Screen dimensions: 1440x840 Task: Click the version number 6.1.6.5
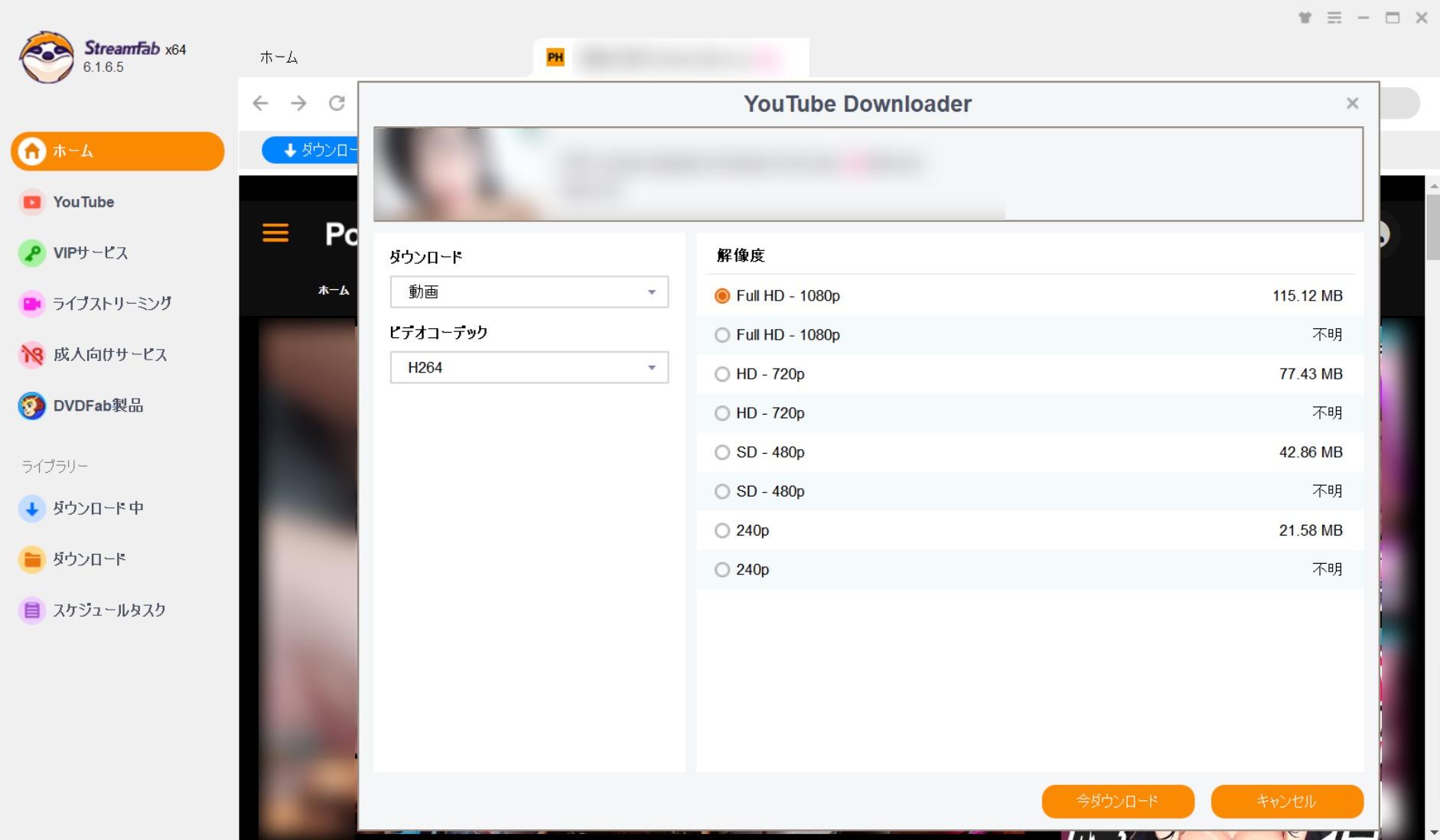point(103,67)
